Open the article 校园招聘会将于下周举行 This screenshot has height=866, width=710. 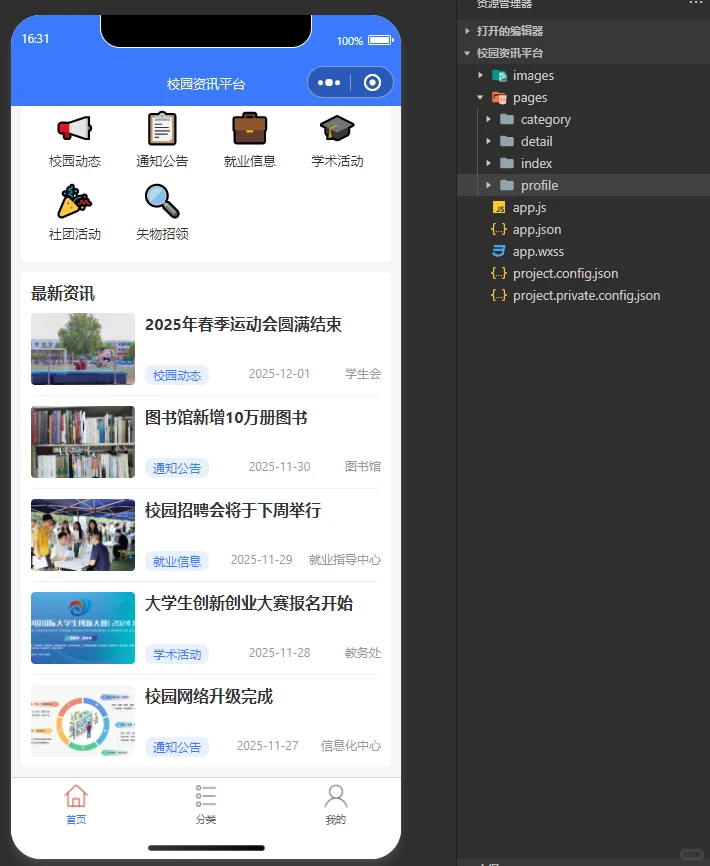tap(232, 510)
